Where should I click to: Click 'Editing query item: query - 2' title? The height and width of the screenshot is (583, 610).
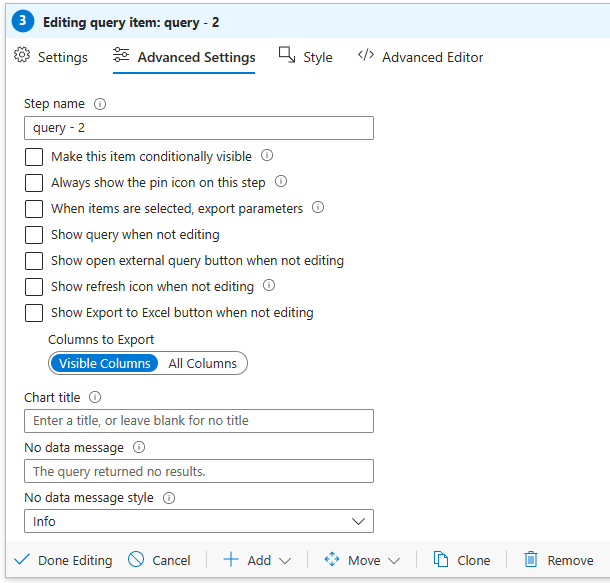131,23
